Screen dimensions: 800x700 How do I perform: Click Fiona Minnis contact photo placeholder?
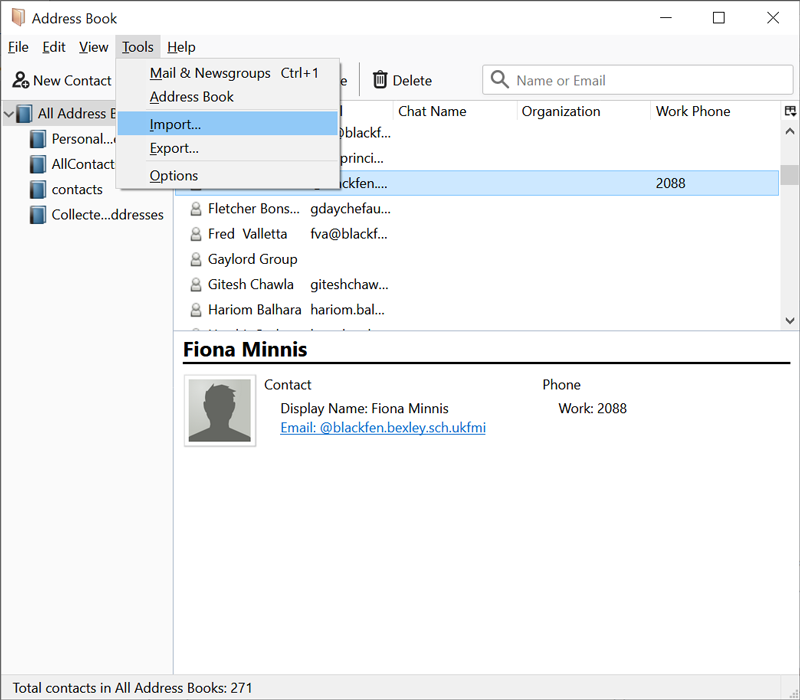pyautogui.click(x=220, y=411)
